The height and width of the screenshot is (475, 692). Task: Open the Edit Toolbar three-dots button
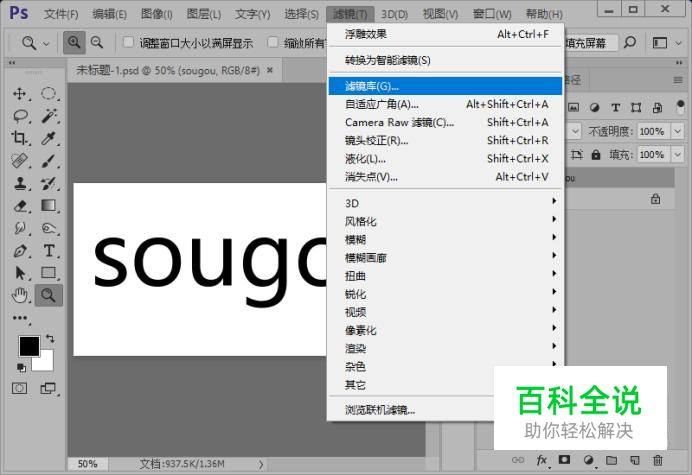(20, 318)
